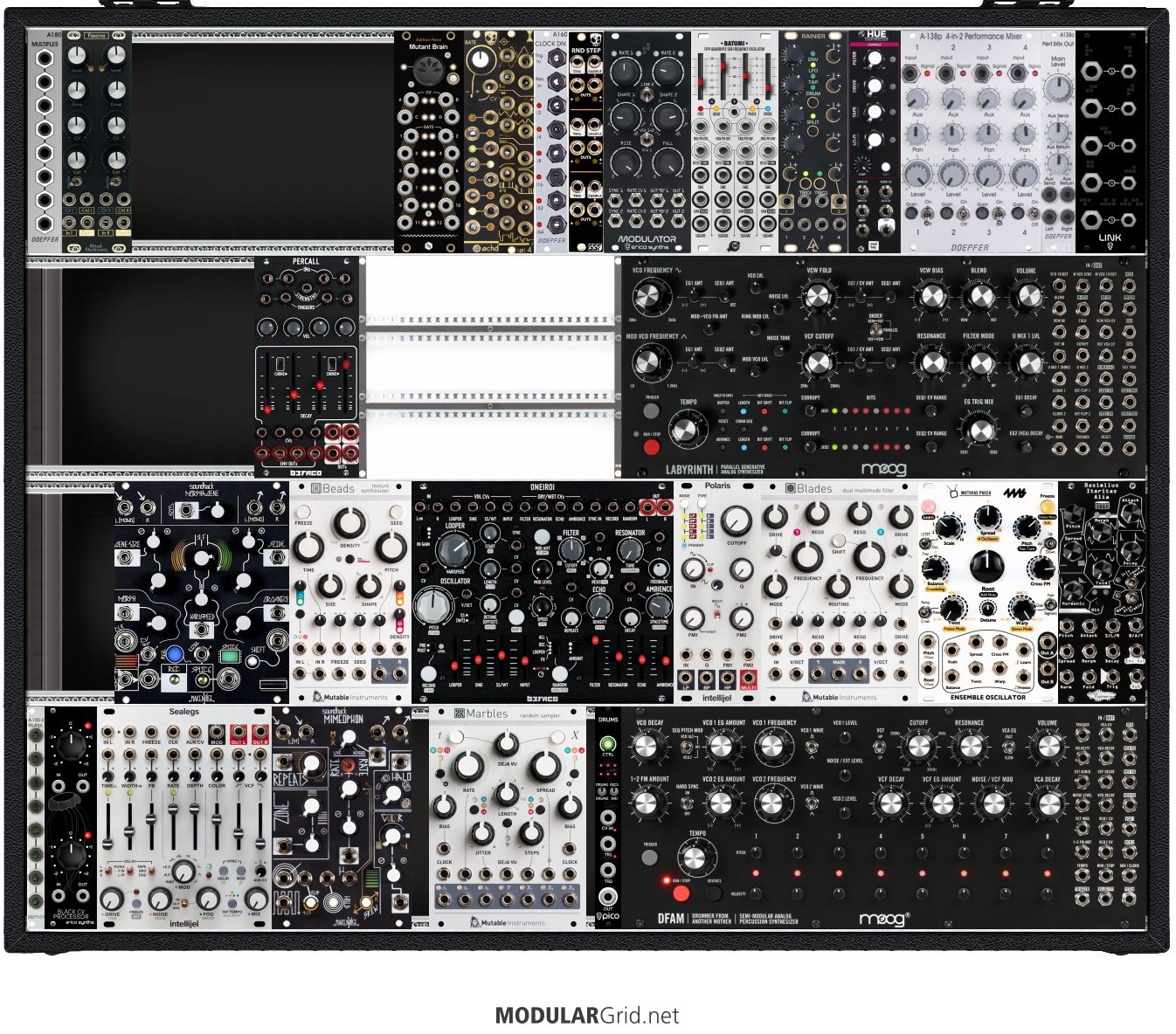Click the DFAM Tempo knob
The image size is (1176, 1034).
tap(696, 856)
